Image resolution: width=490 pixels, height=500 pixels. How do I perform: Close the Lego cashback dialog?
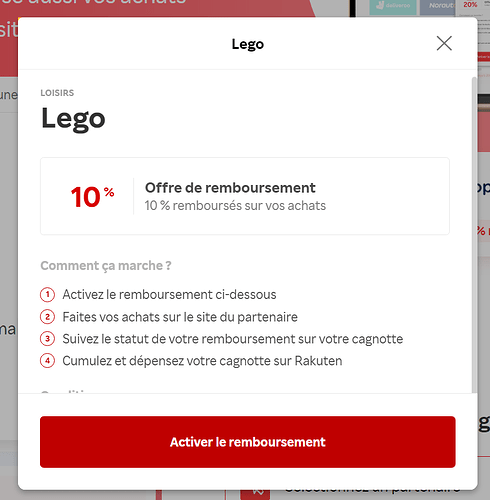[444, 44]
